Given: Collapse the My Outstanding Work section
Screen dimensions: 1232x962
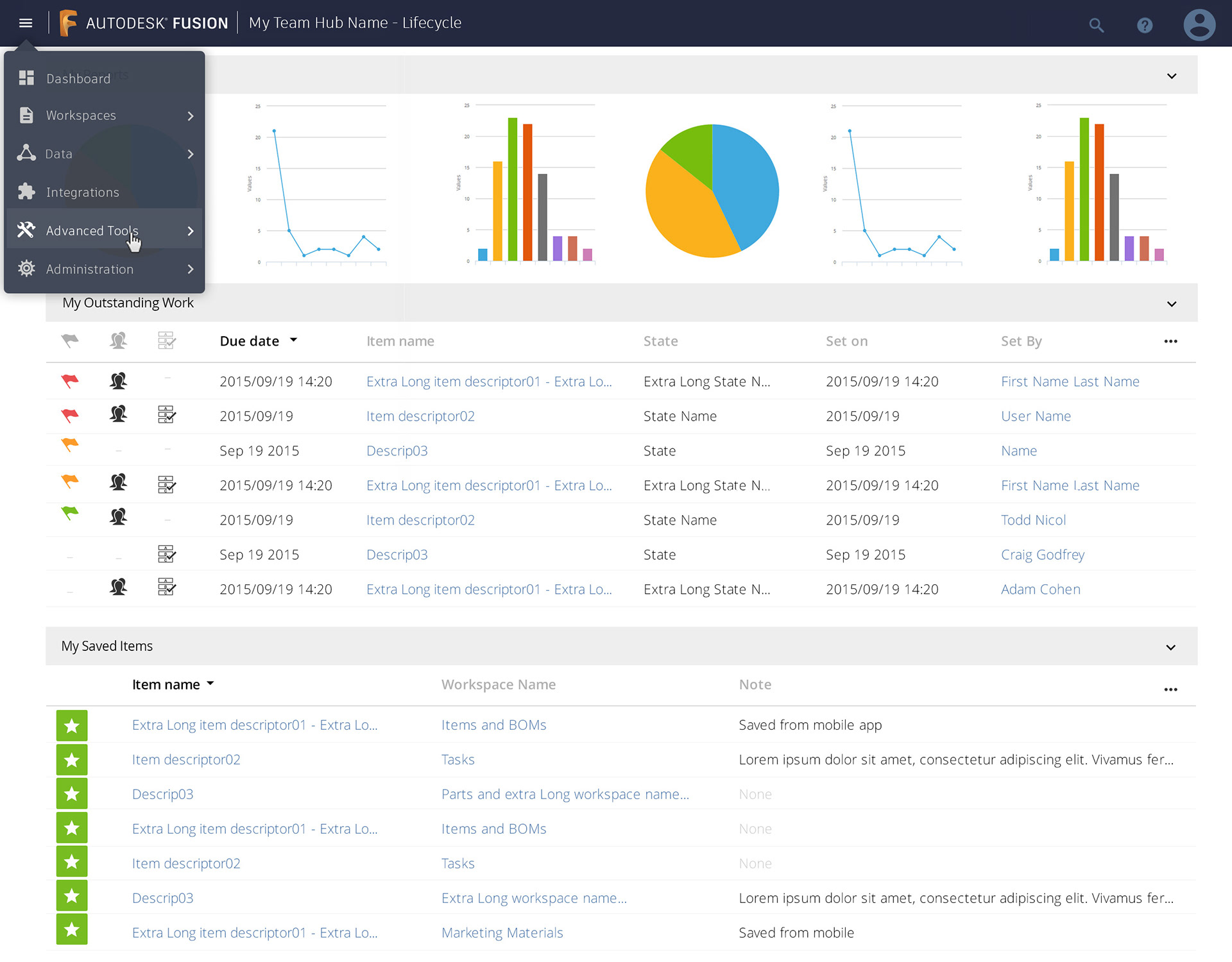Looking at the screenshot, I should point(1171,303).
